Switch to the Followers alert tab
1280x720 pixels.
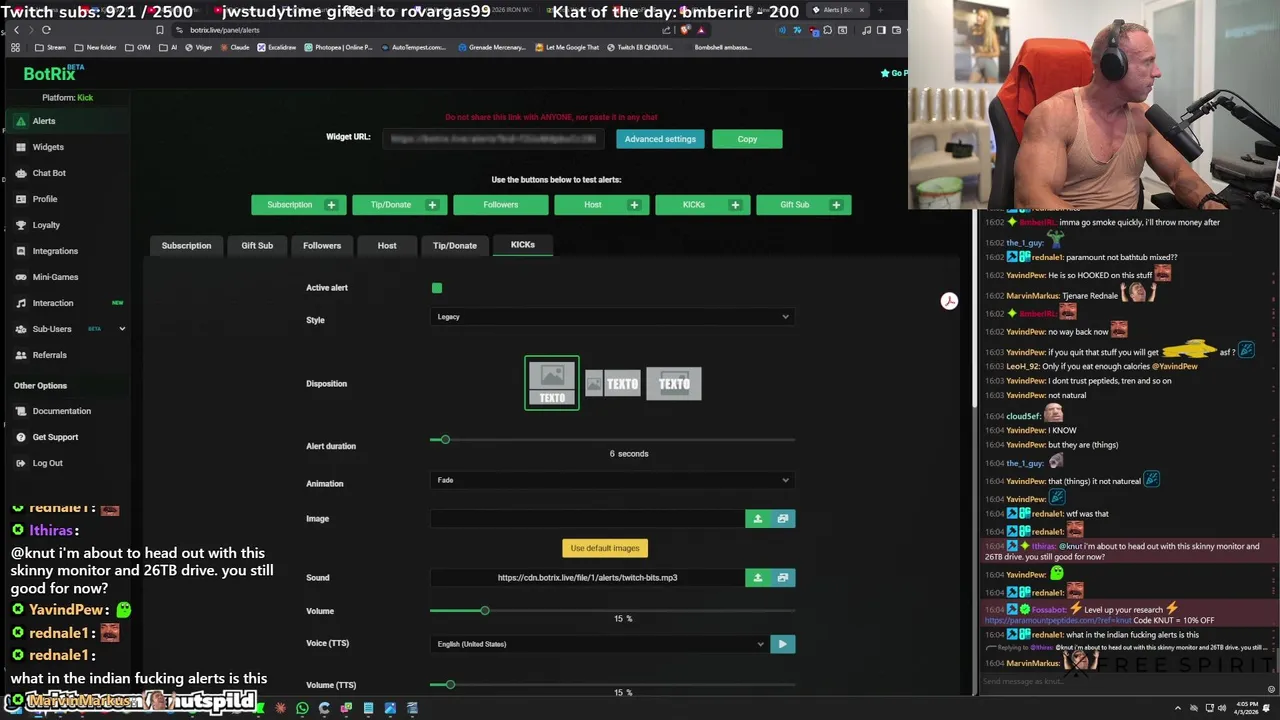pyautogui.click(x=322, y=246)
